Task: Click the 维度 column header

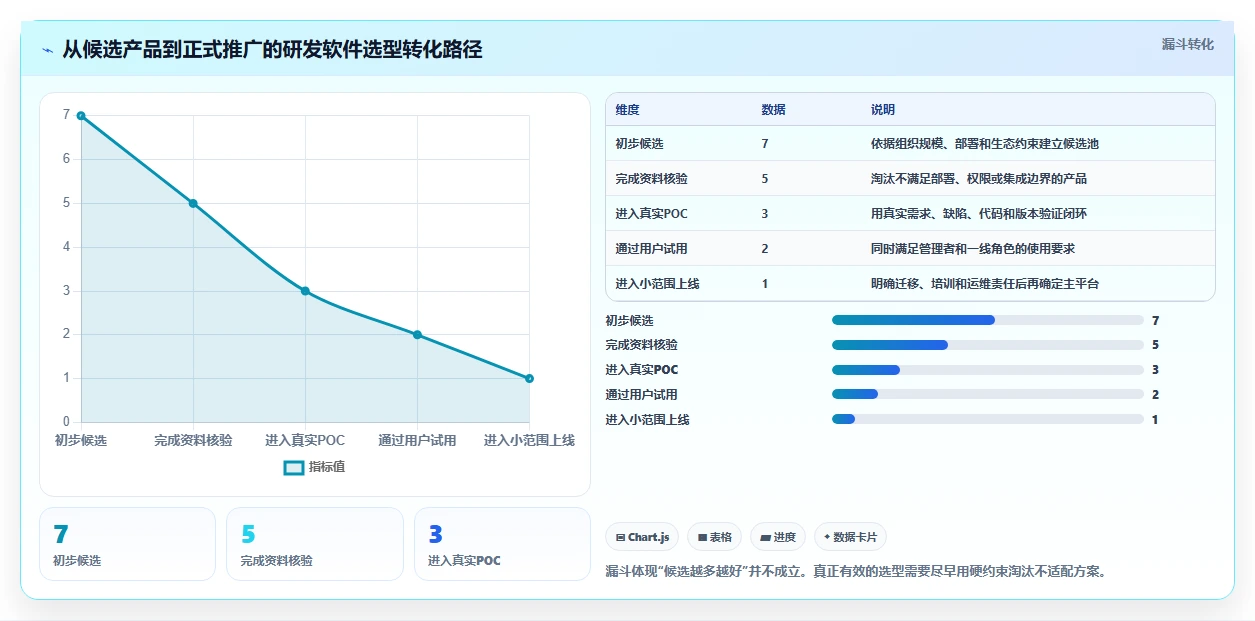Action: [x=627, y=110]
